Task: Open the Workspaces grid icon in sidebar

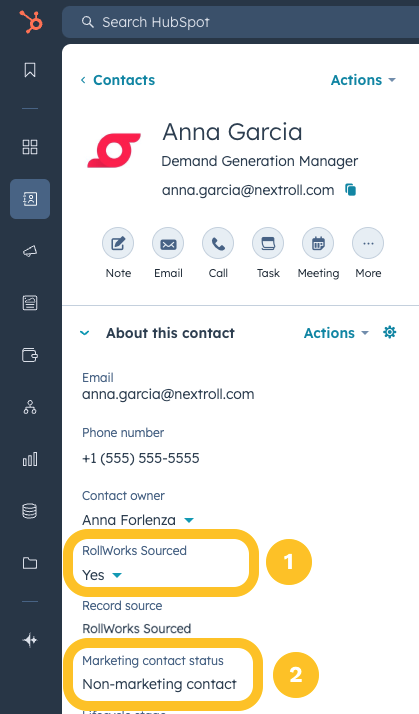Action: 30,147
